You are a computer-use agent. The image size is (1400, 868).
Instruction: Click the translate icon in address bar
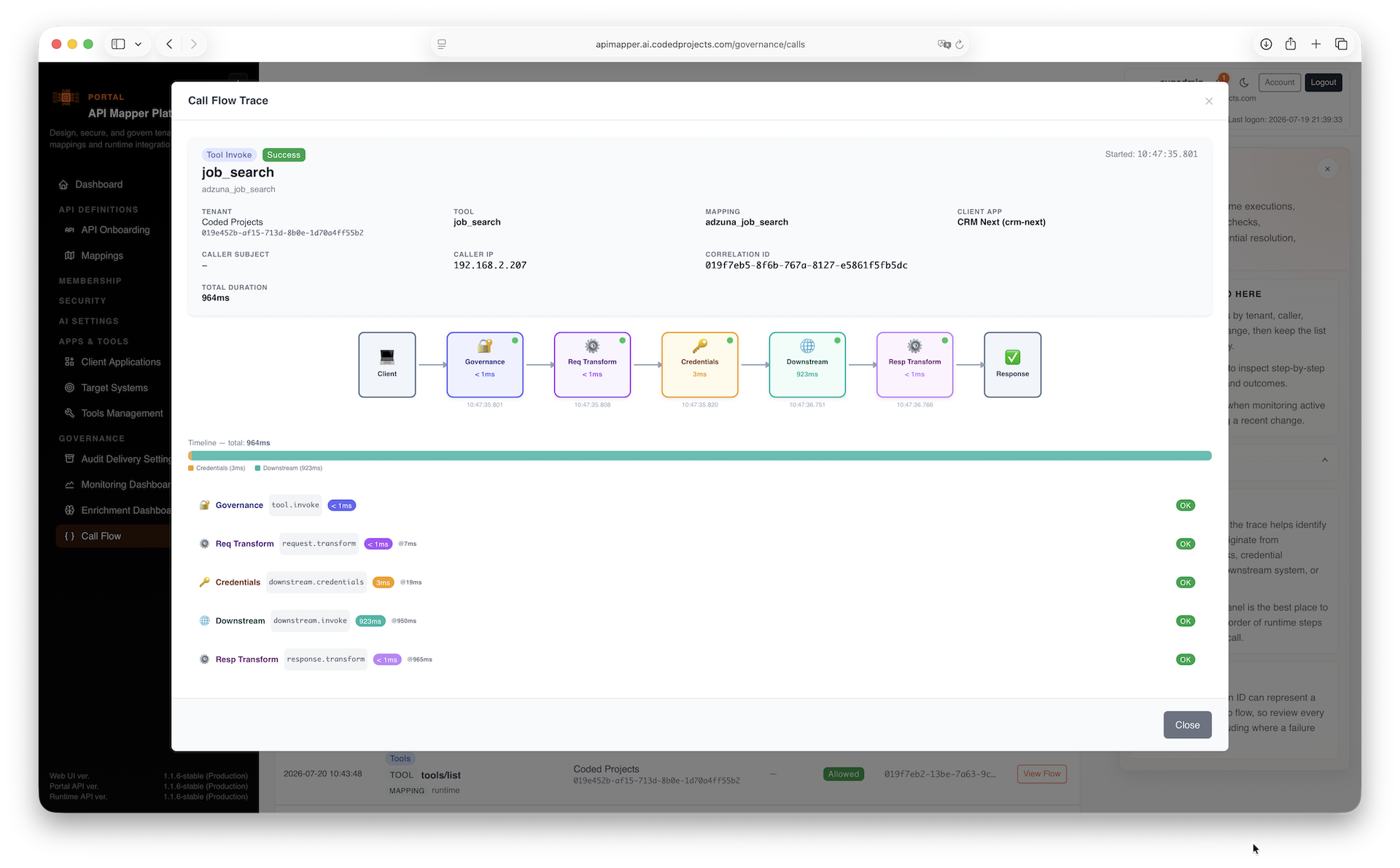point(944,44)
